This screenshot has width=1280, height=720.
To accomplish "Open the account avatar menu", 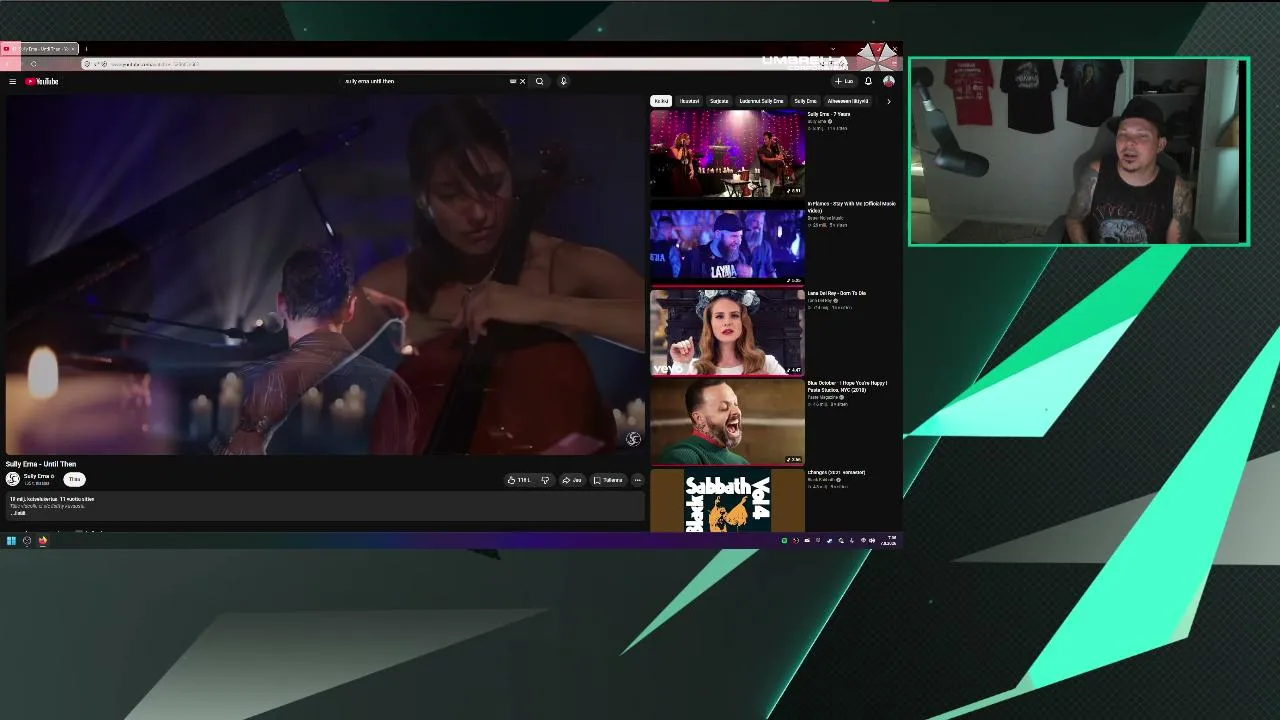I will [x=888, y=81].
